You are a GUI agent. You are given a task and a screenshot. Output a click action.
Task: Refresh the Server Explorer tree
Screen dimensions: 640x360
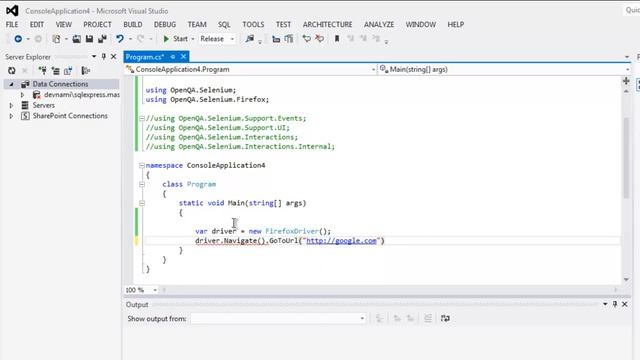[12, 71]
